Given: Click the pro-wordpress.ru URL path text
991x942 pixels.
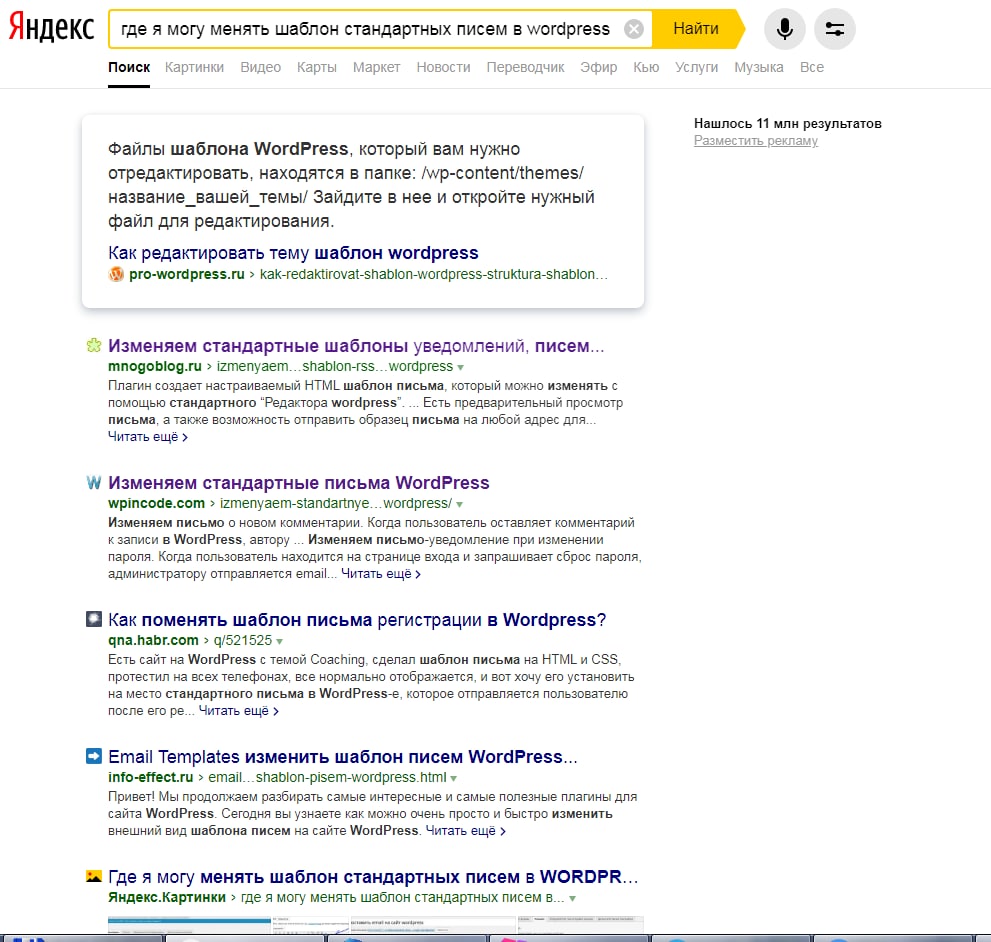Looking at the screenshot, I should point(434,274).
